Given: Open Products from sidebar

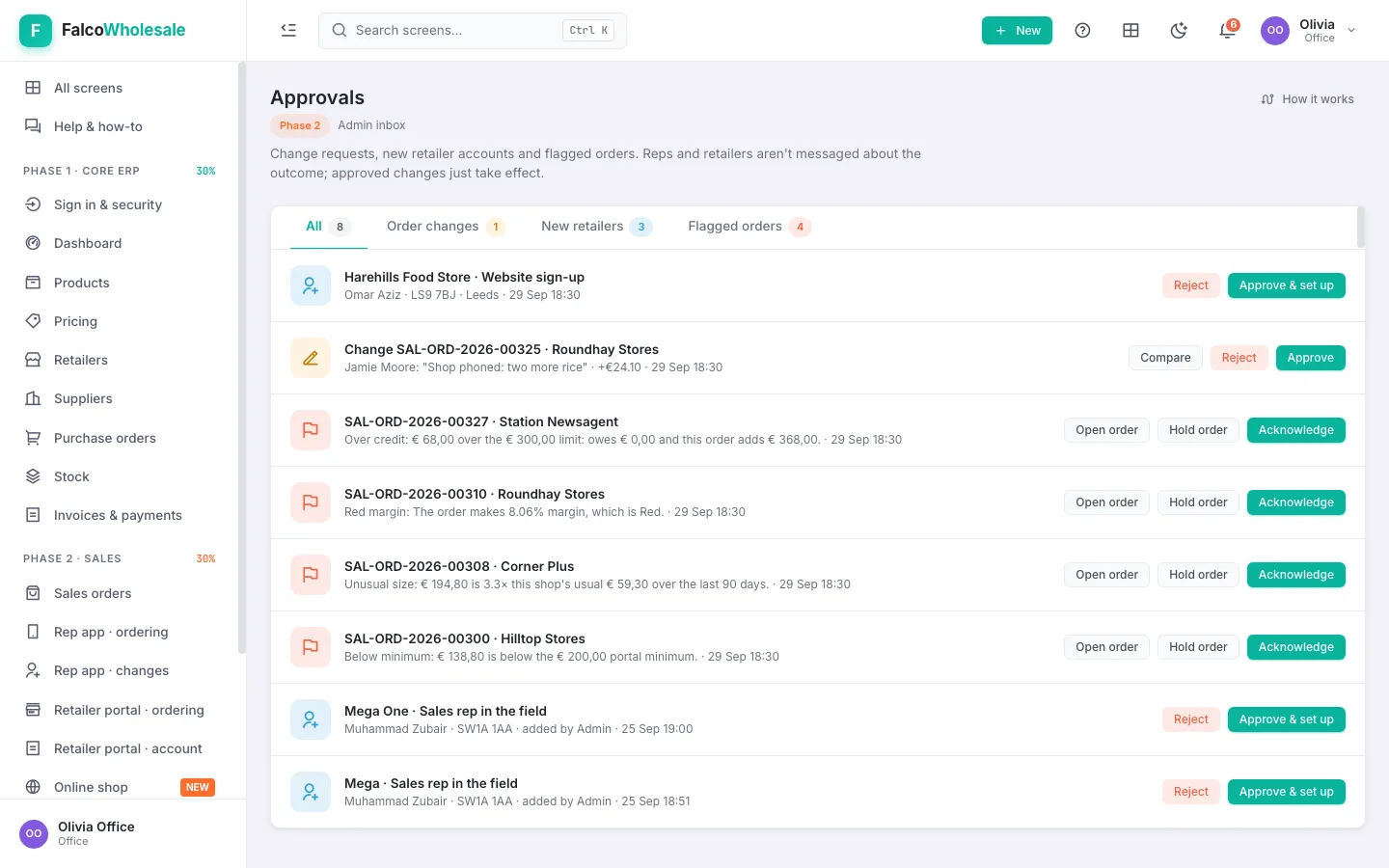Looking at the screenshot, I should (x=121, y=283).
